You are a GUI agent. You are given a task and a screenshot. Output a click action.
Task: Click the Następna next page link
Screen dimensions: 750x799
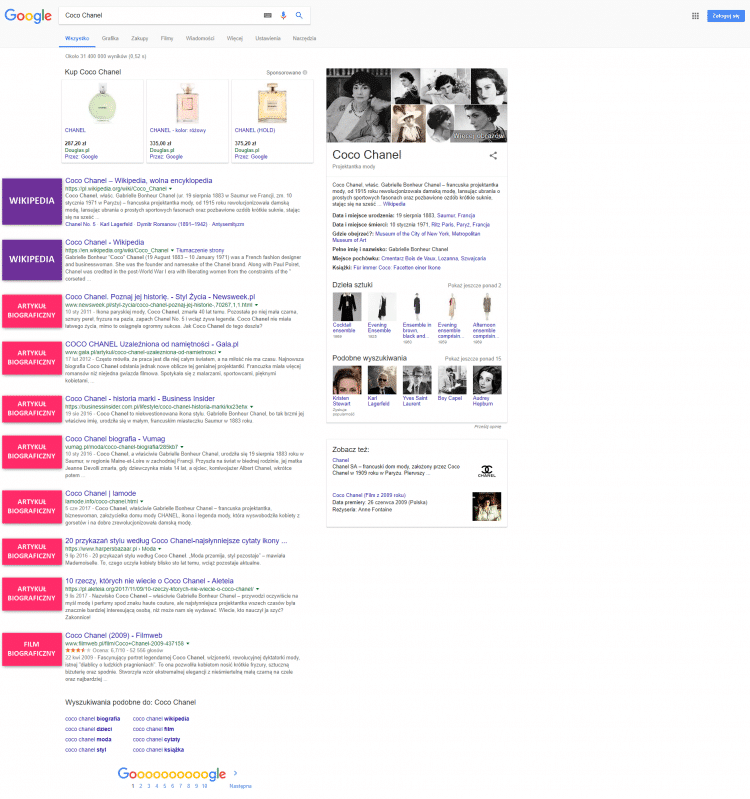click(240, 786)
